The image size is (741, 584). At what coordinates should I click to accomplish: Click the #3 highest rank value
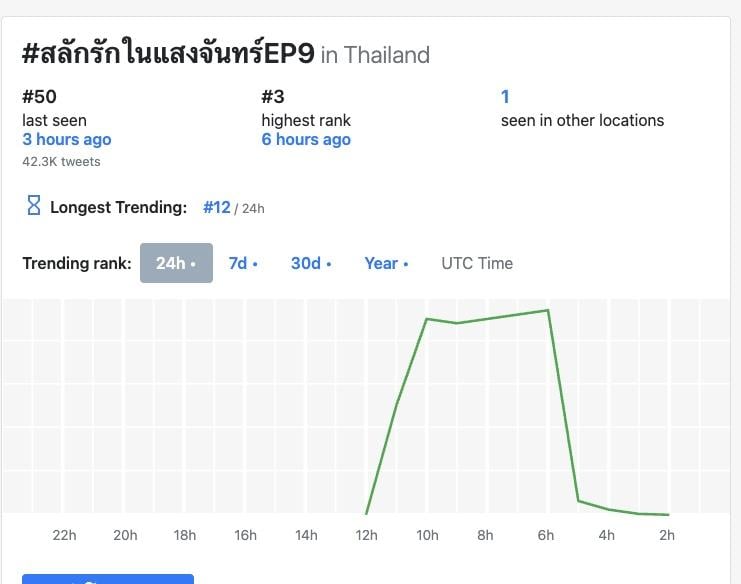273,97
